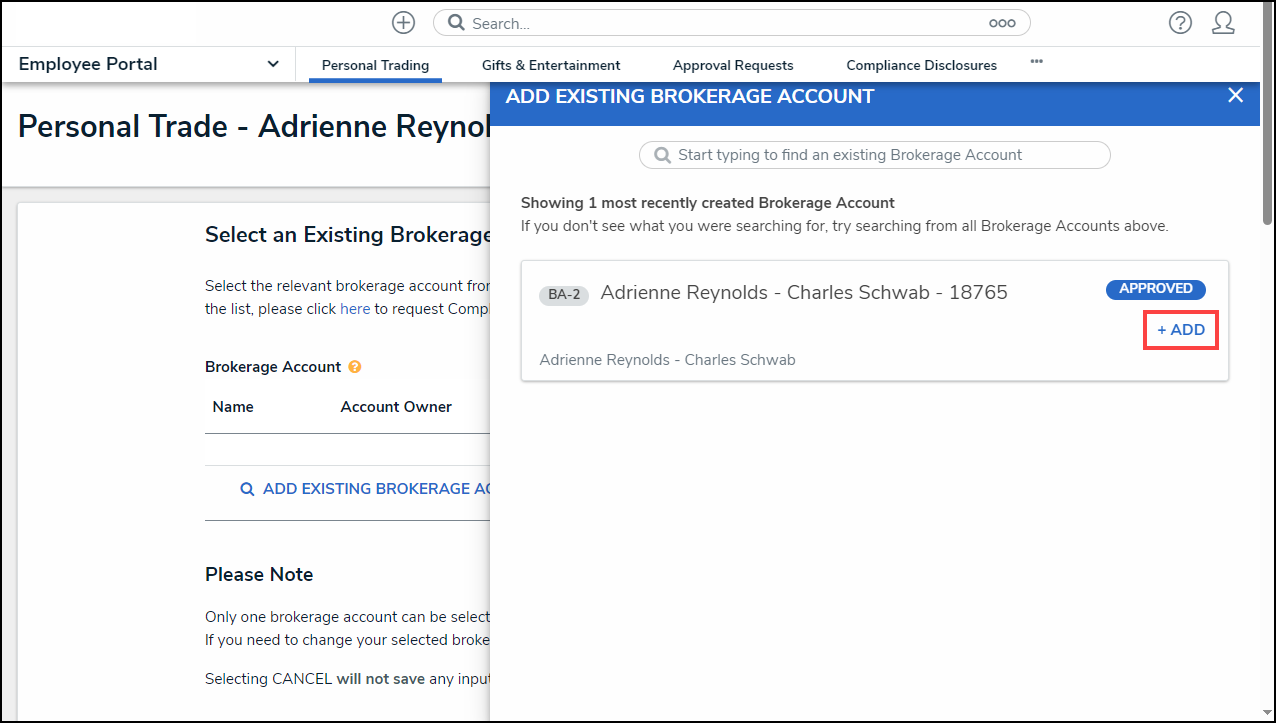Click the plus create icon in top bar
1276x723 pixels.
(x=403, y=23)
